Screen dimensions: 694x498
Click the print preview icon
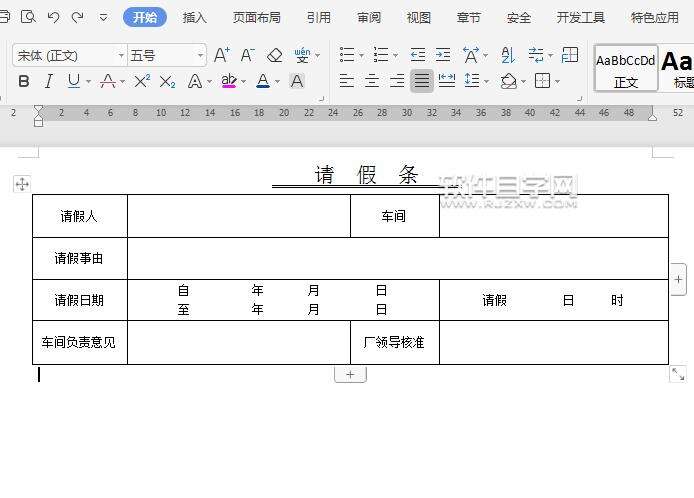(x=28, y=17)
